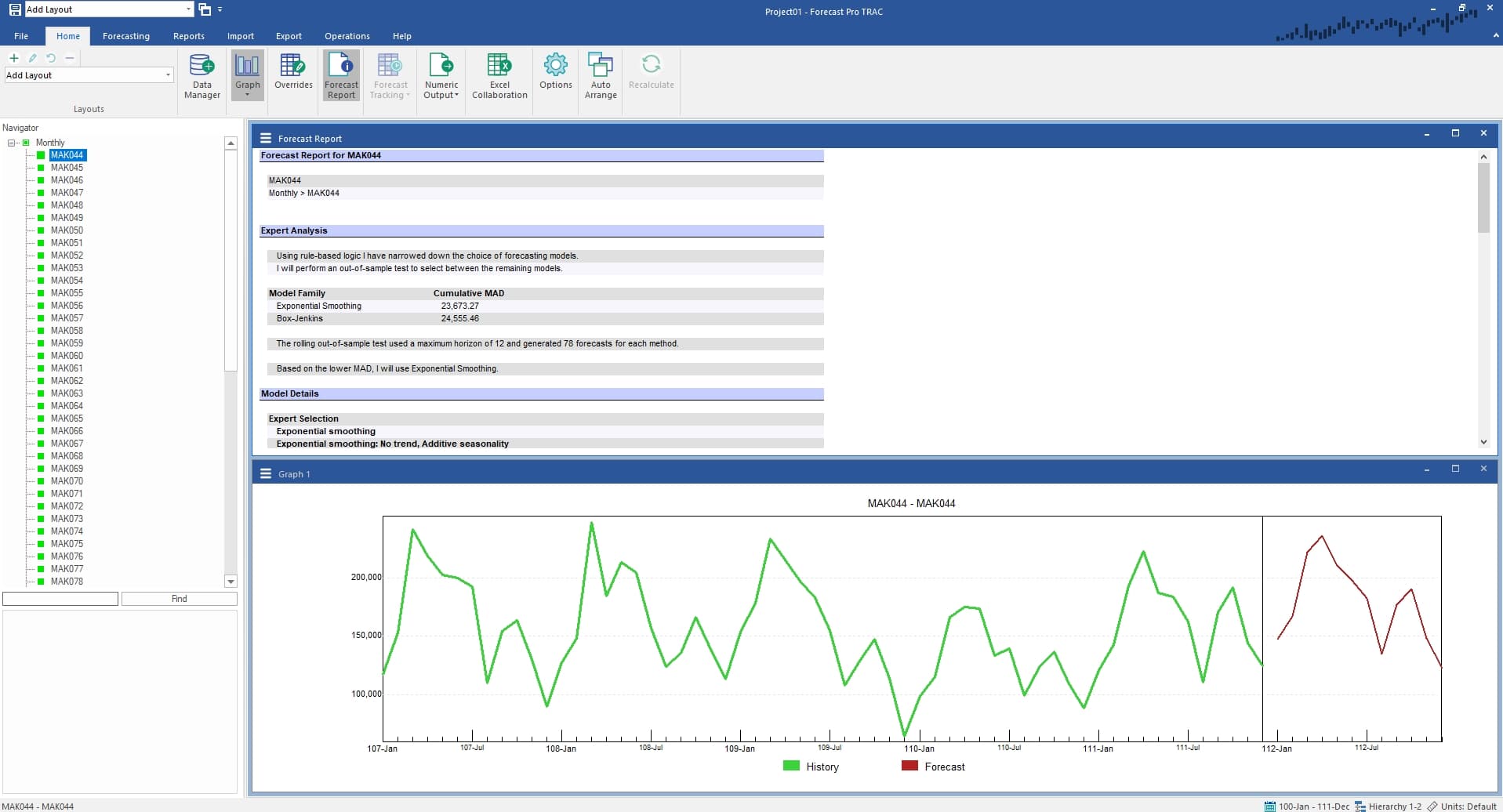Viewport: 1503px width, 812px height.
Task: Select the Graph tool in the ribbon
Action: coord(247,71)
